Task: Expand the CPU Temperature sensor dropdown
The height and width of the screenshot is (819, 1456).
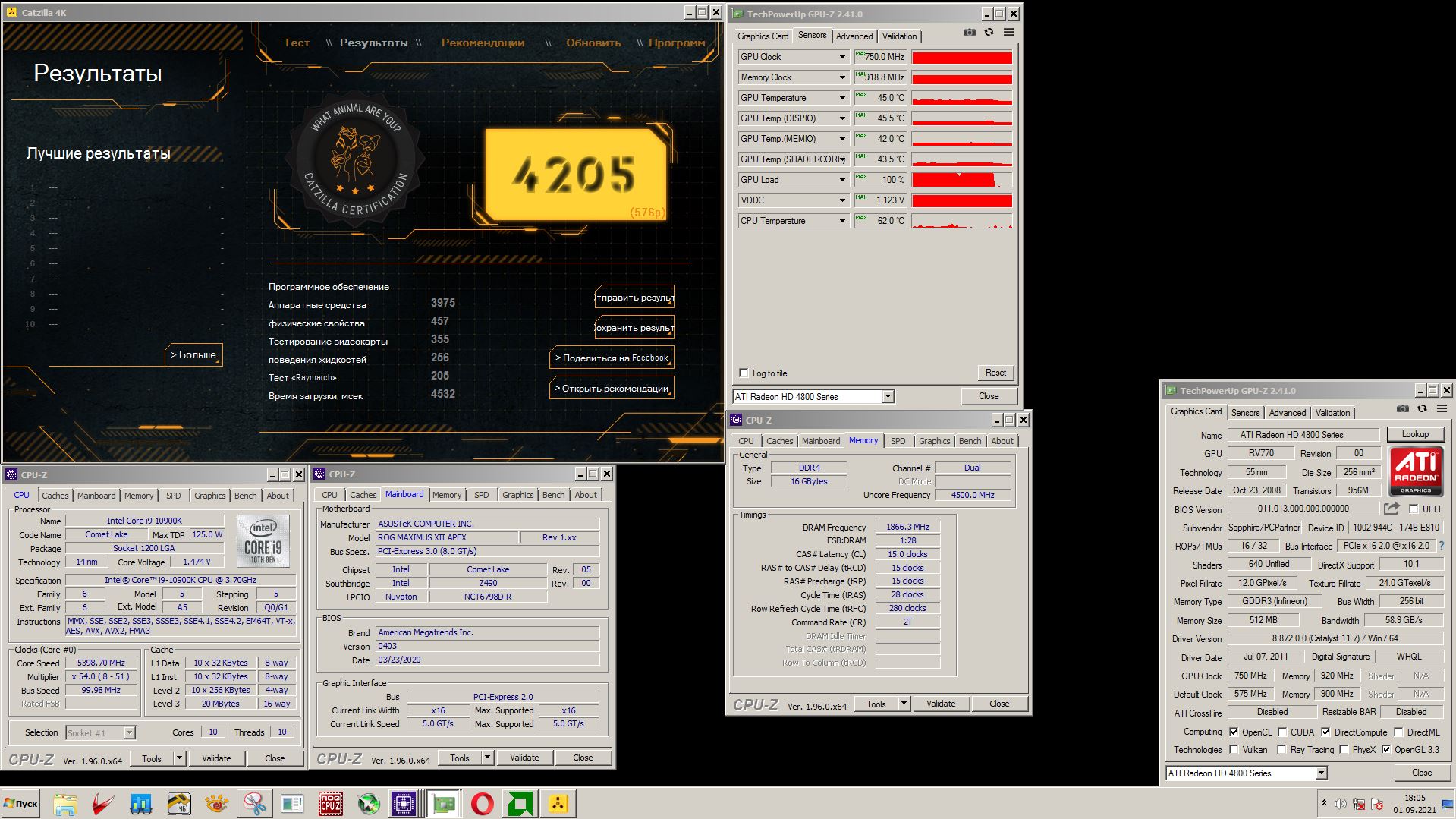Action: tap(842, 221)
